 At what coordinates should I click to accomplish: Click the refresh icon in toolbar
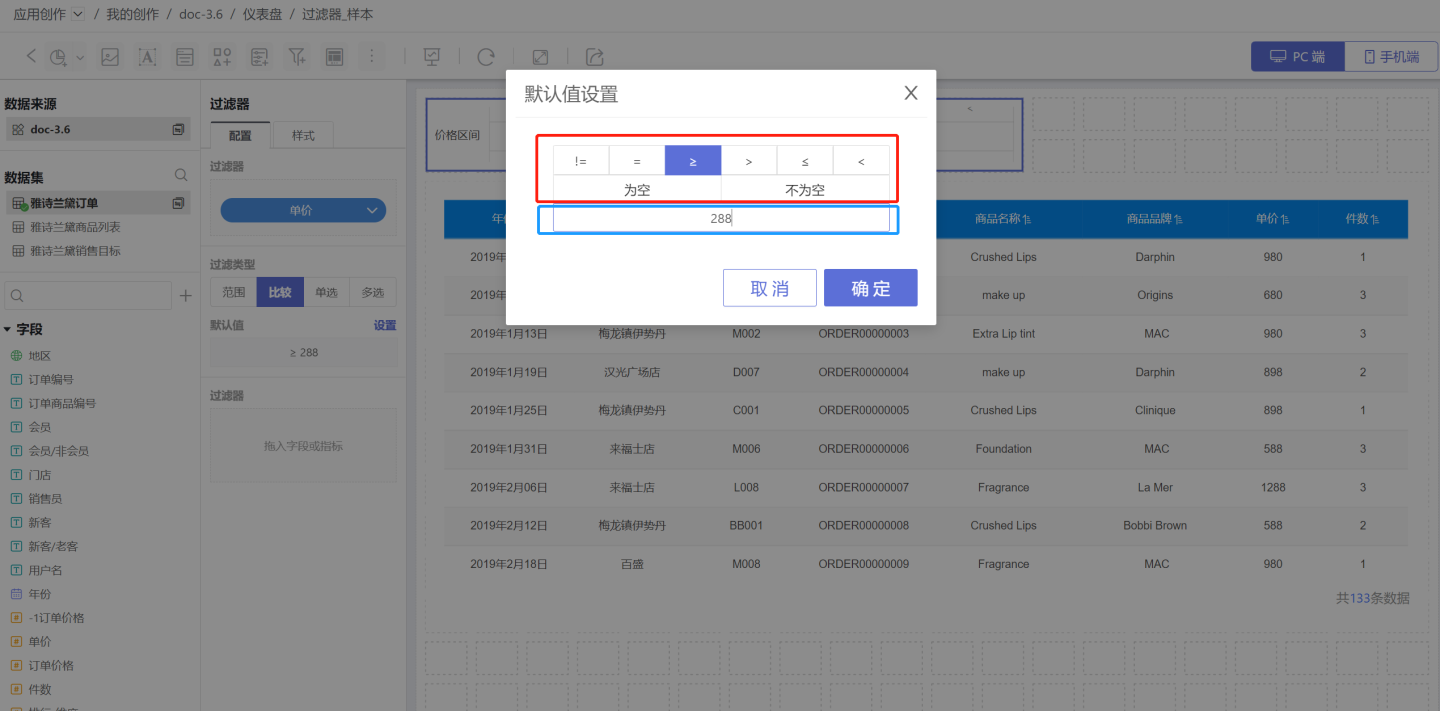(x=486, y=57)
